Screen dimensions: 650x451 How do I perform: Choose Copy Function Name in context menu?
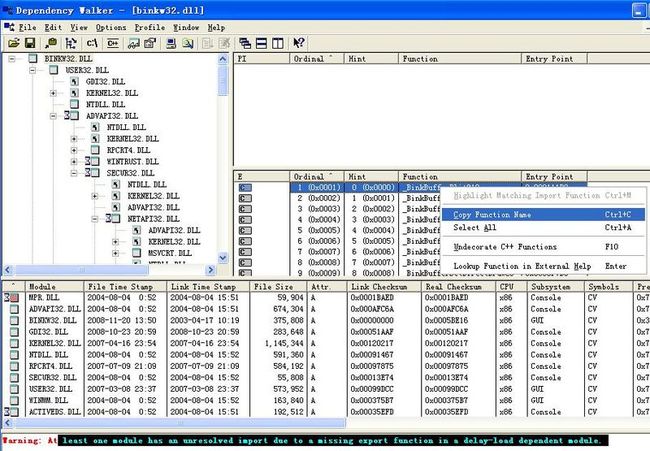click(x=543, y=215)
